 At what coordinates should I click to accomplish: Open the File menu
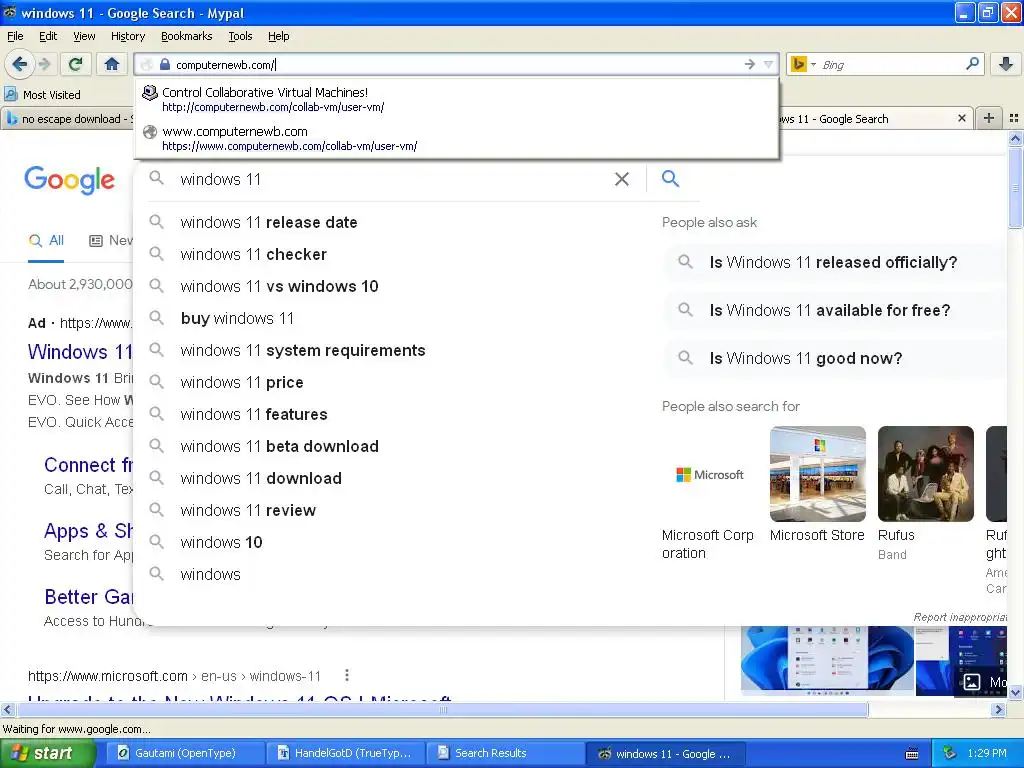click(x=15, y=36)
